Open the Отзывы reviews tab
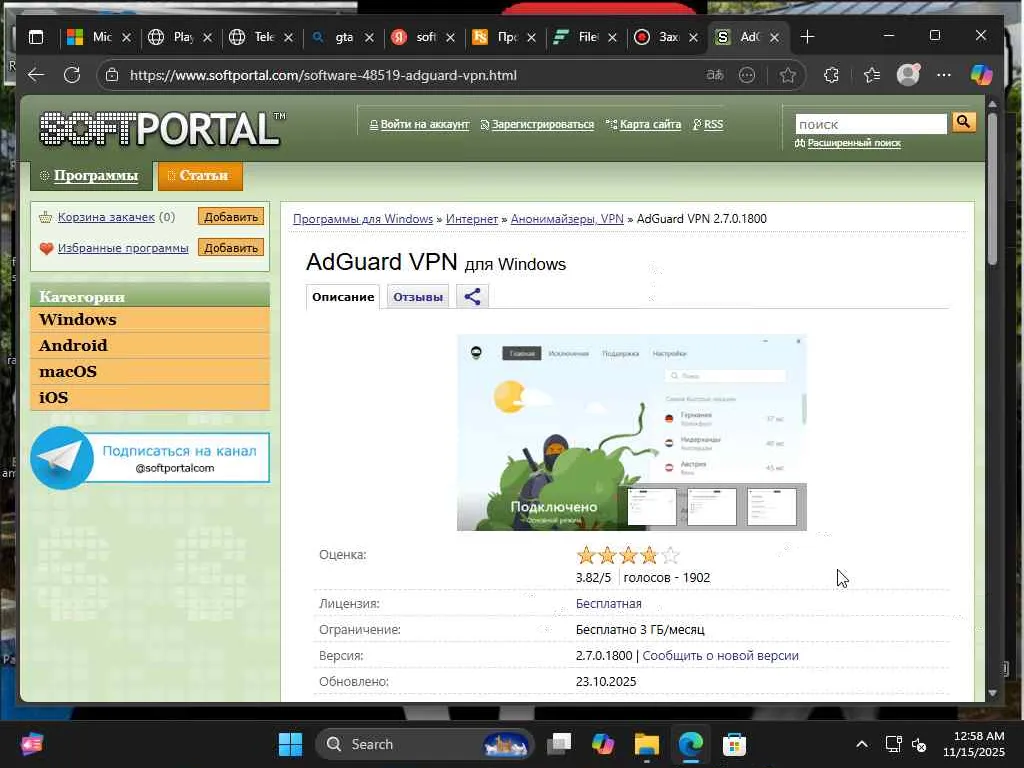This screenshot has height=768, width=1024. click(x=418, y=297)
